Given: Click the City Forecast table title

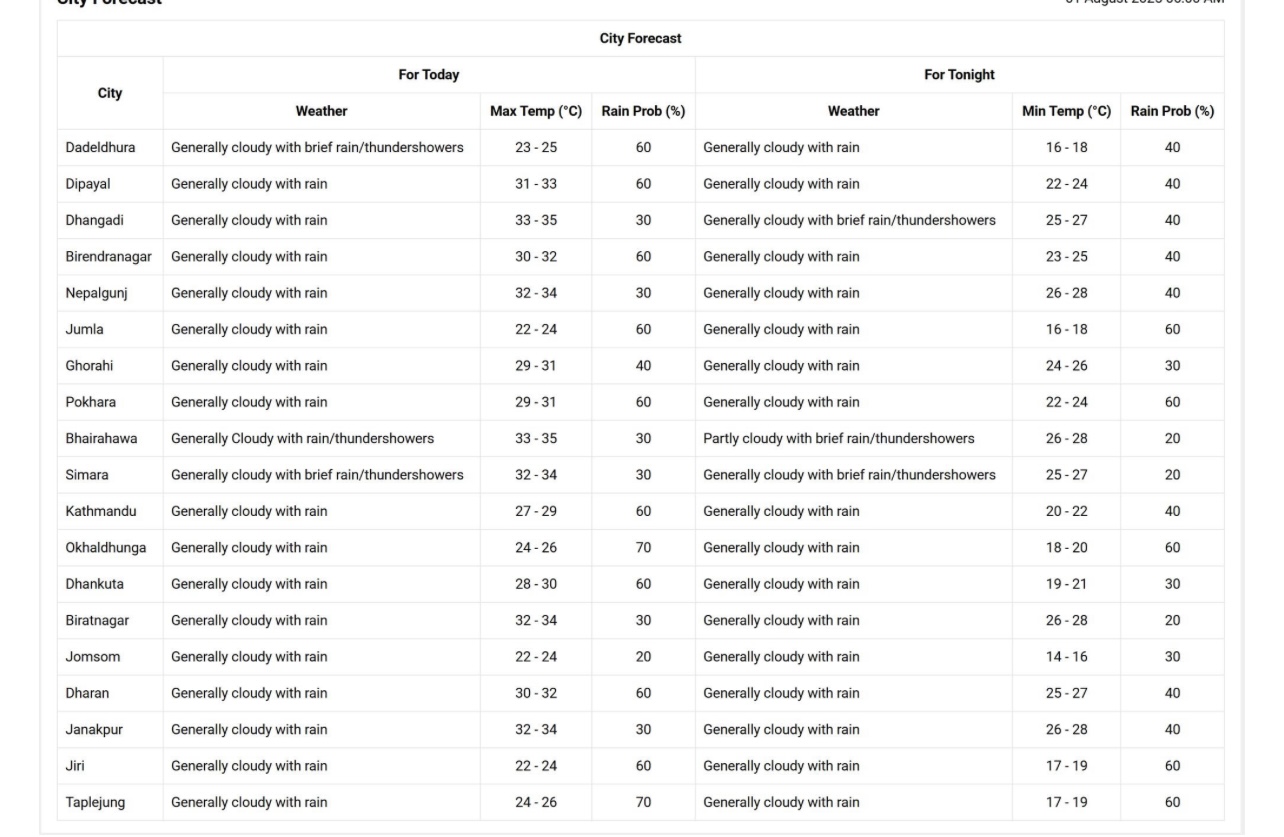Looking at the screenshot, I should [640, 38].
